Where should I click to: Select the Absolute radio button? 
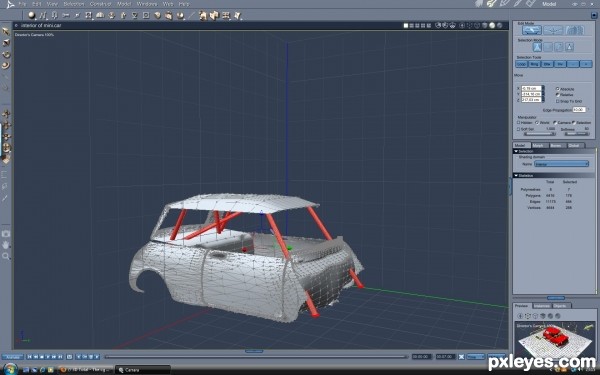(x=558, y=89)
